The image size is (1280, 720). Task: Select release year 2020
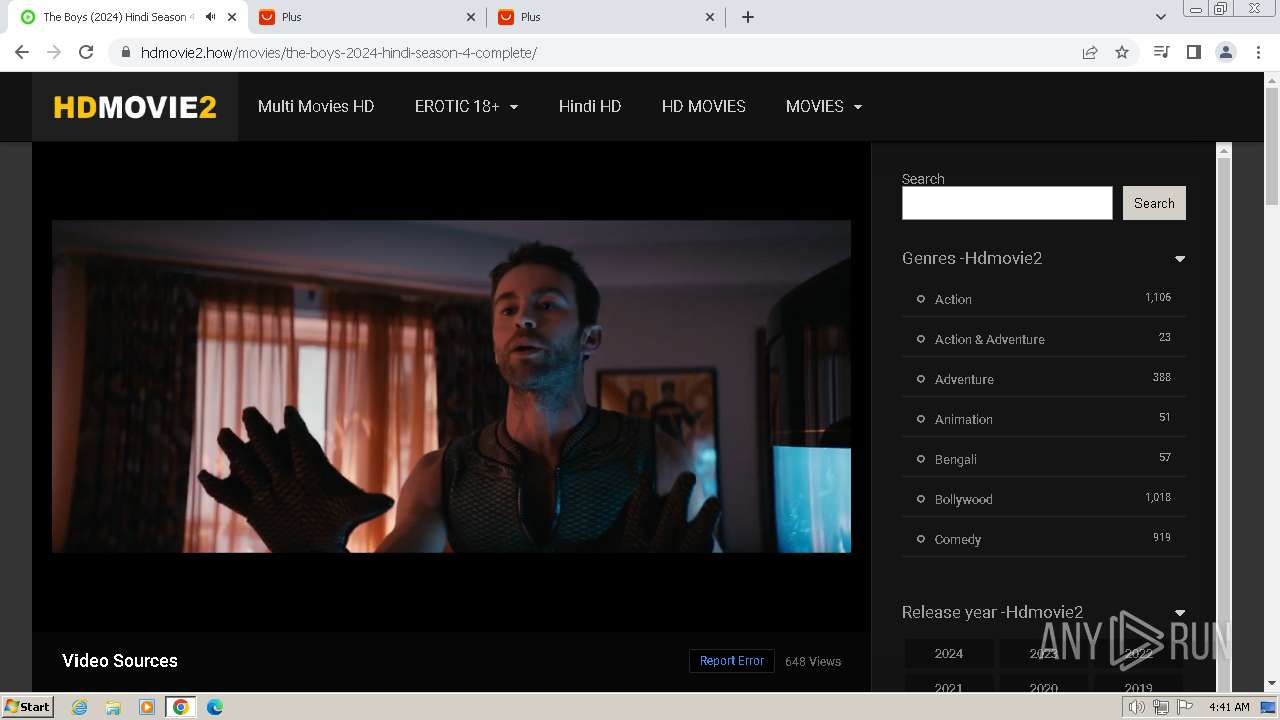[x=1044, y=686]
